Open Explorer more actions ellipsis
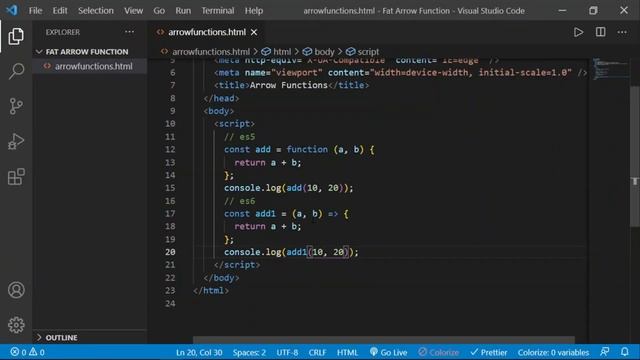 129,32
